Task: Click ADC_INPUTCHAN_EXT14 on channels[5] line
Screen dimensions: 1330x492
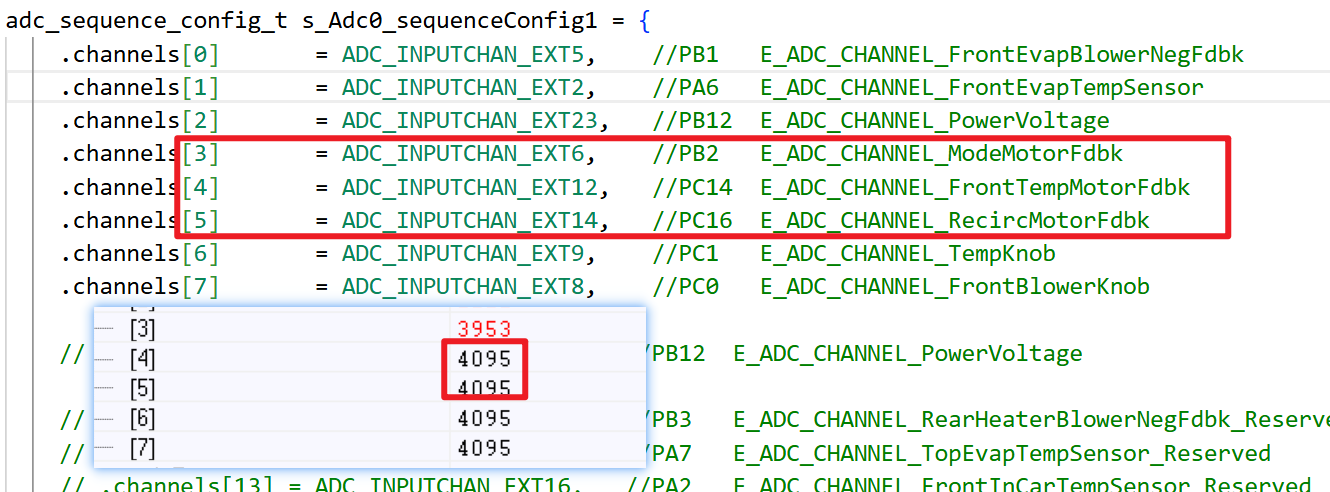Action: coord(476,220)
